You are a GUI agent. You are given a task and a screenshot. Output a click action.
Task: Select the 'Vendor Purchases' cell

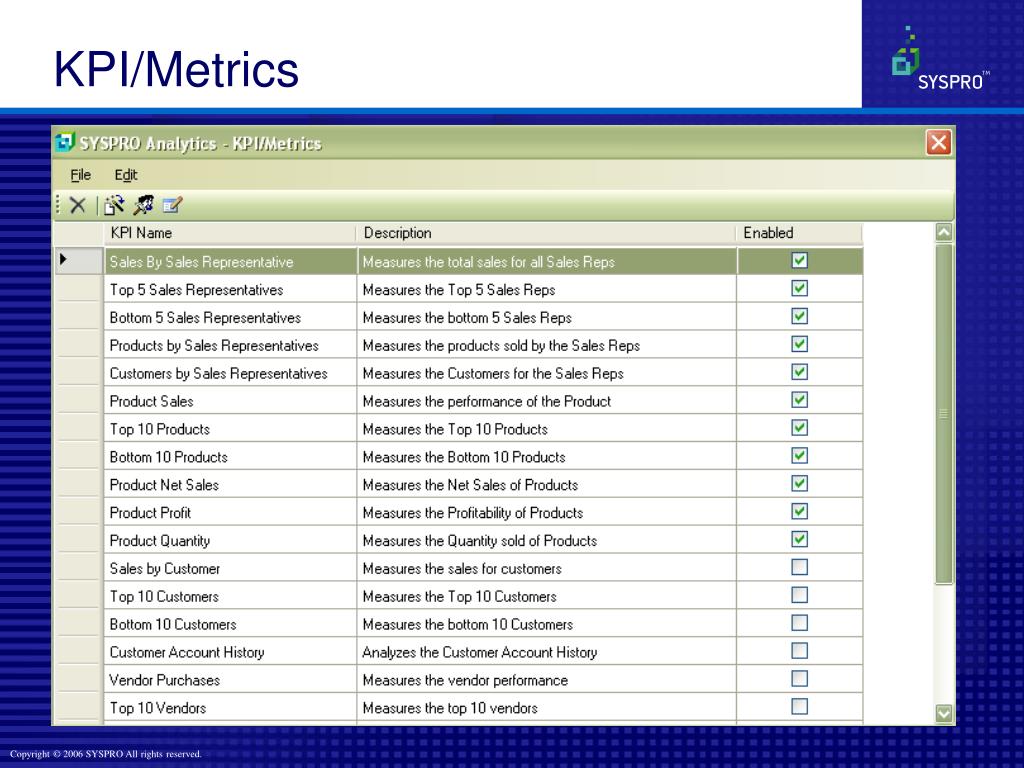(231, 680)
